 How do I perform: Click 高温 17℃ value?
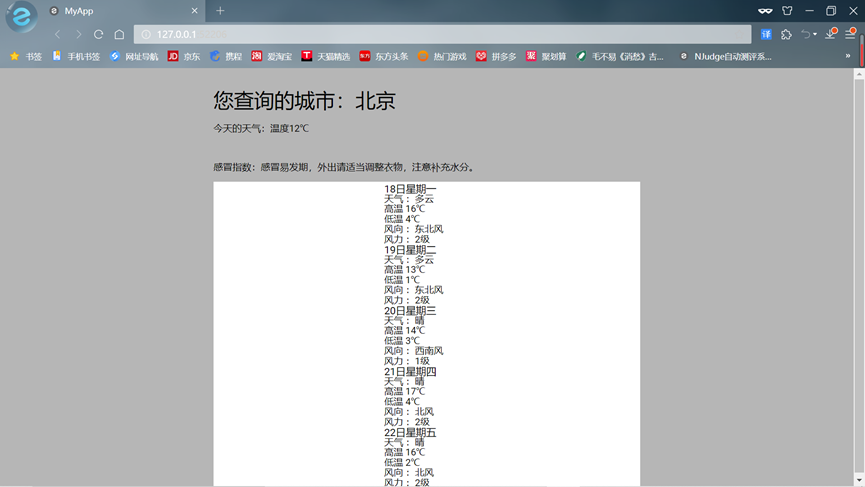tap(404, 392)
